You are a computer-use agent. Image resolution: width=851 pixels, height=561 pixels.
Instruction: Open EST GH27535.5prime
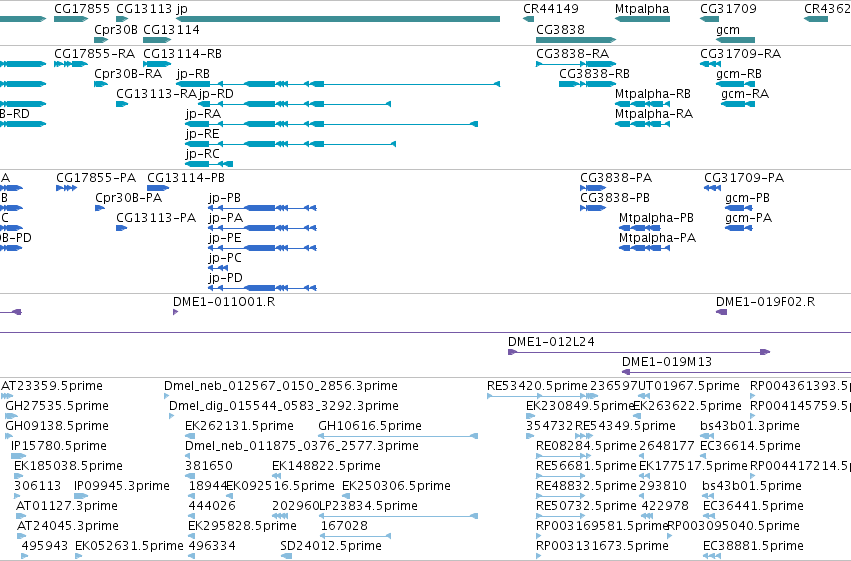[12, 416]
